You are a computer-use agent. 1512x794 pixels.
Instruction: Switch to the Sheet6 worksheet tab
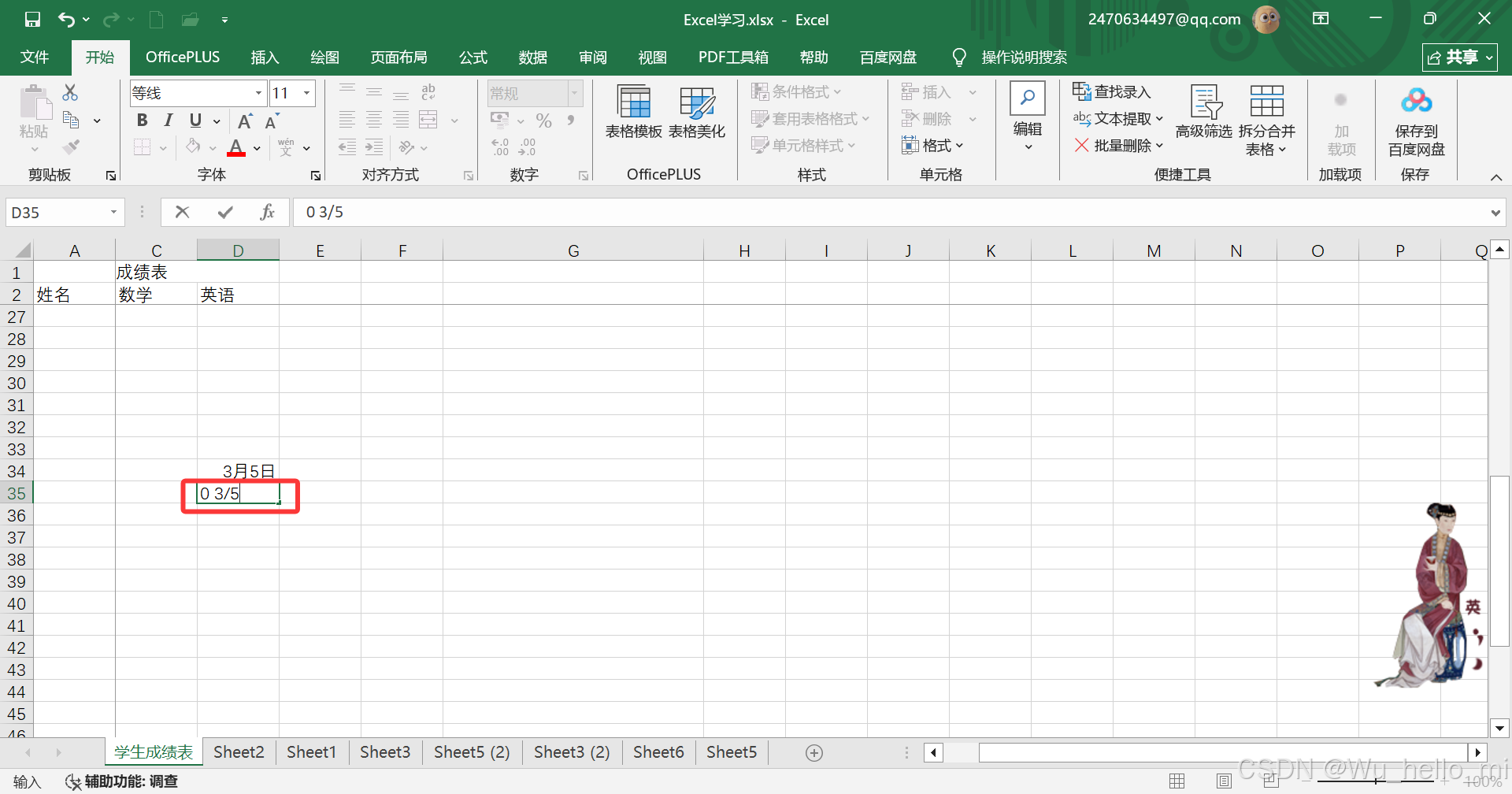[x=658, y=752]
